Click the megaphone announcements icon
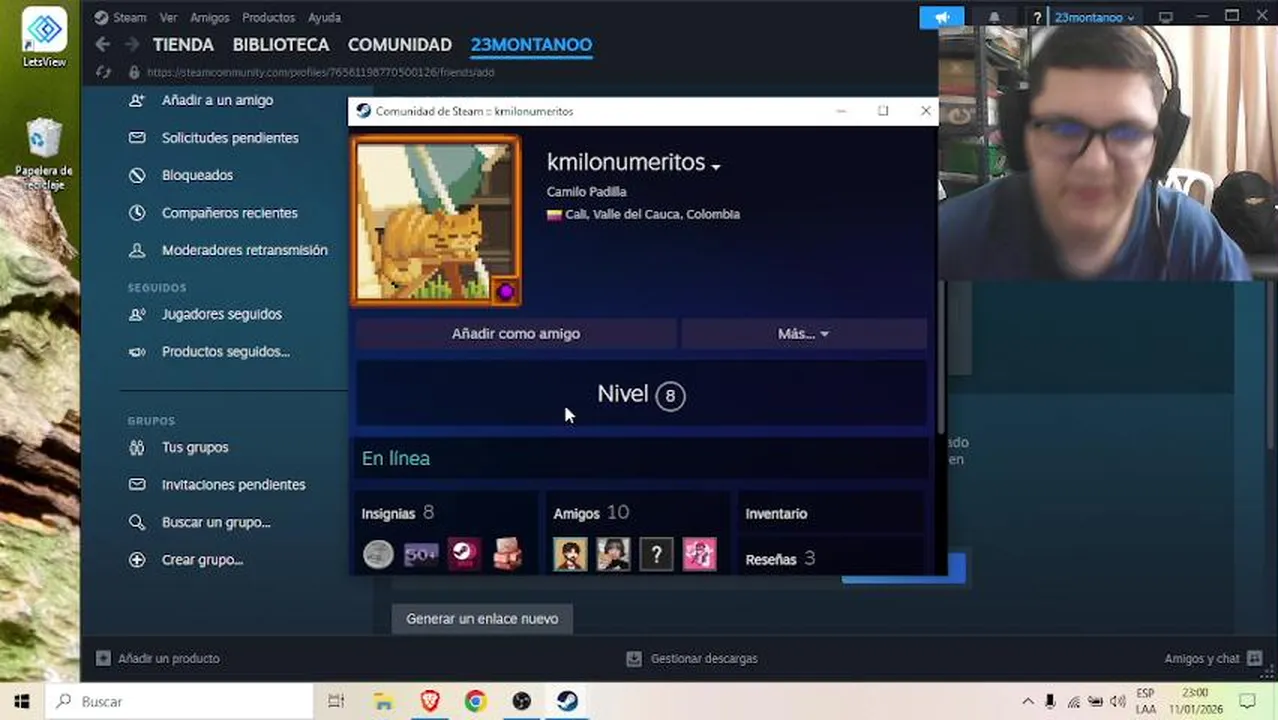The image size is (1278, 720). pos(942,17)
